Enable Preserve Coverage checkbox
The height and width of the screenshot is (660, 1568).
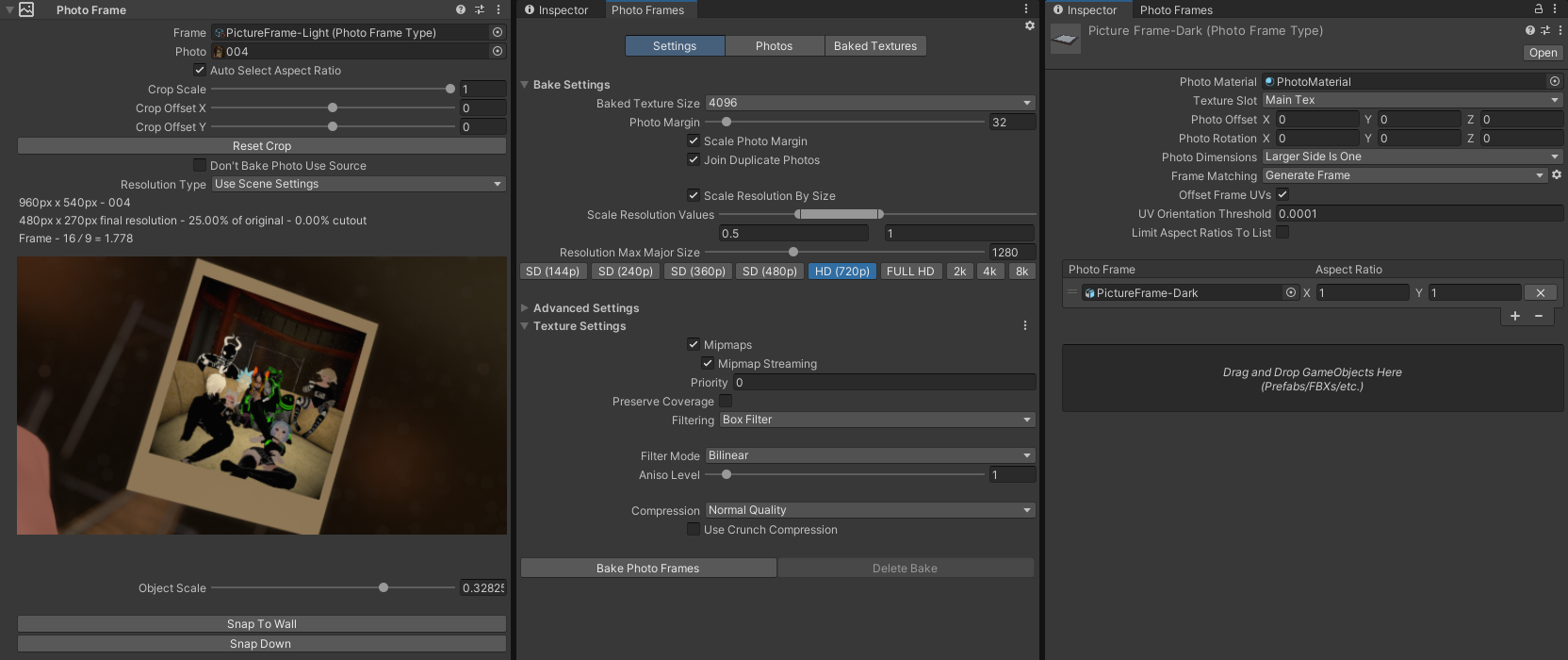726,401
